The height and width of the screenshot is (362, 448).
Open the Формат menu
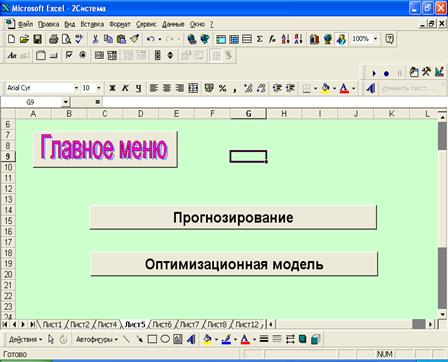tap(120, 24)
